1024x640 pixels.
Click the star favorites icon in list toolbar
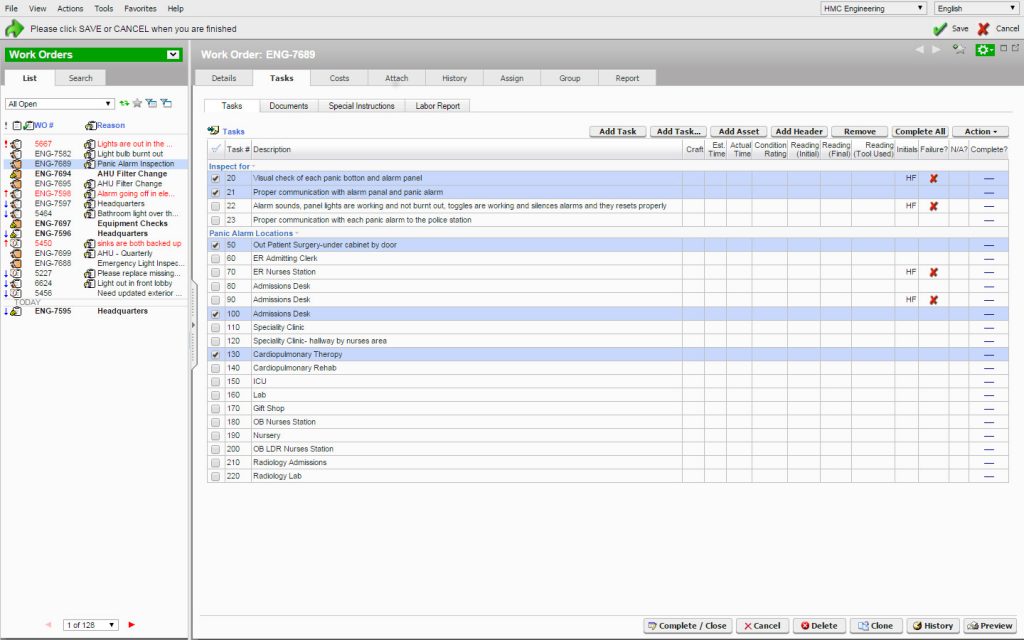pyautogui.click(x=137, y=103)
